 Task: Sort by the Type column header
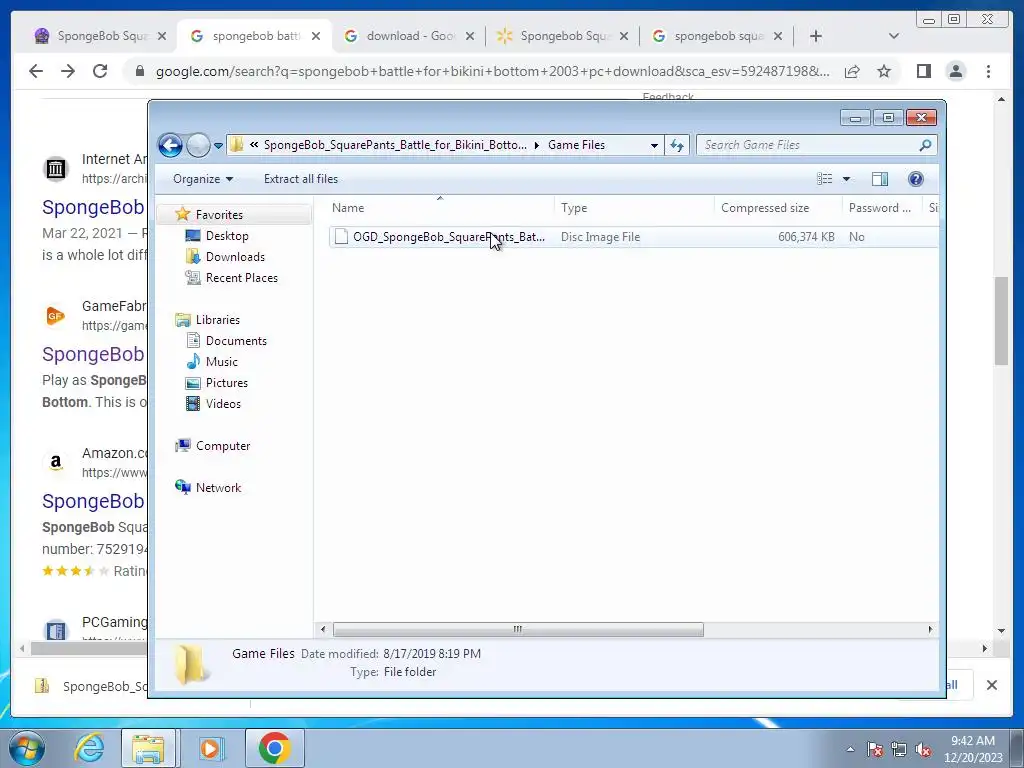(x=634, y=208)
